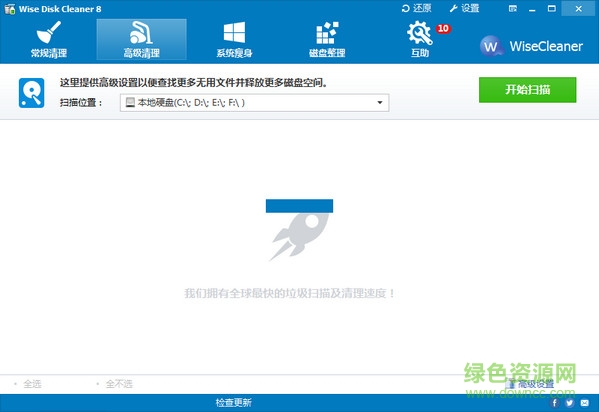The image size is (599, 412).
Task: Click the 全不选 deselect all link
Action: pyautogui.click(x=119, y=383)
